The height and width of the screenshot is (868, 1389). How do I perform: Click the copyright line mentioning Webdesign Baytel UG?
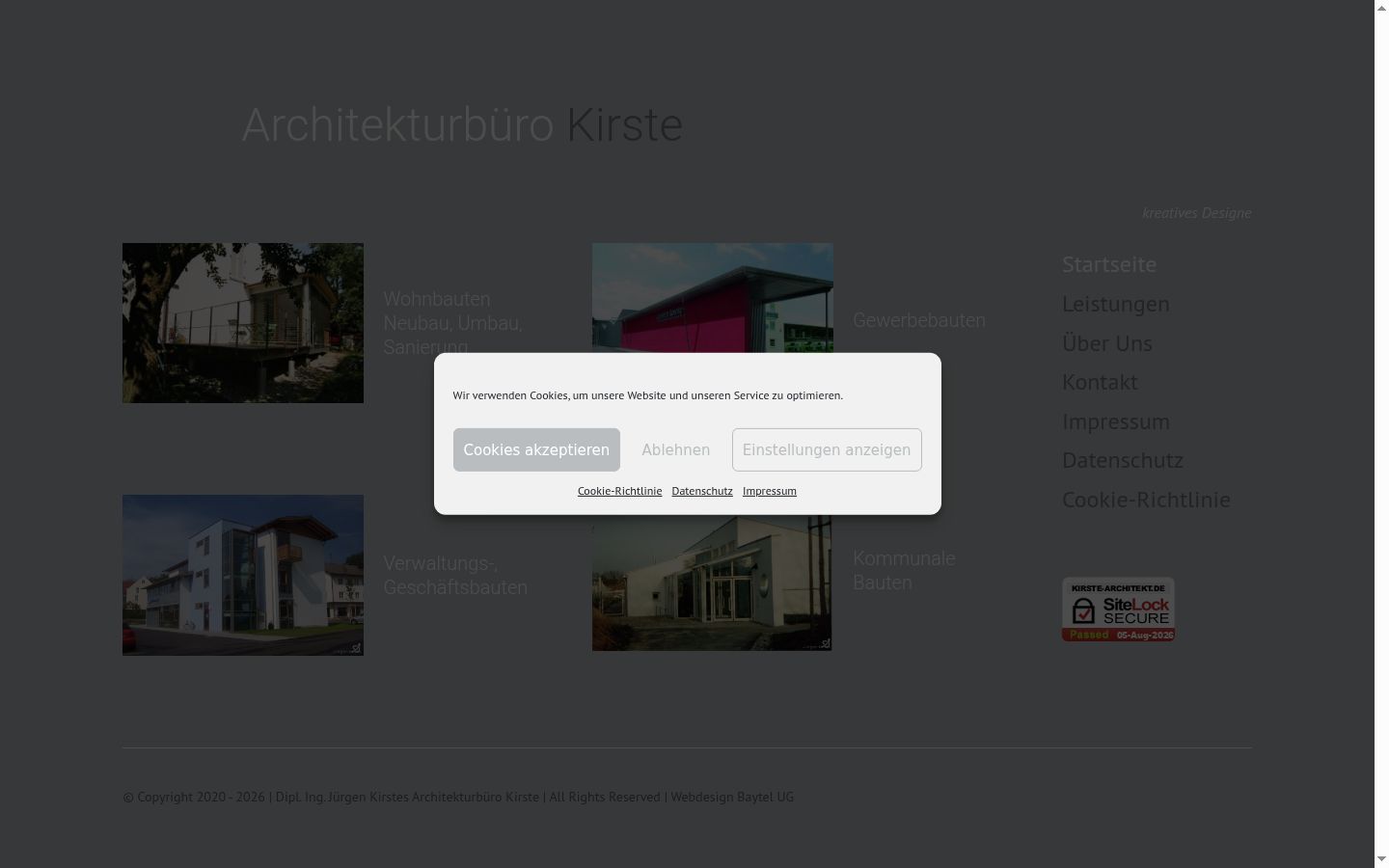[458, 797]
